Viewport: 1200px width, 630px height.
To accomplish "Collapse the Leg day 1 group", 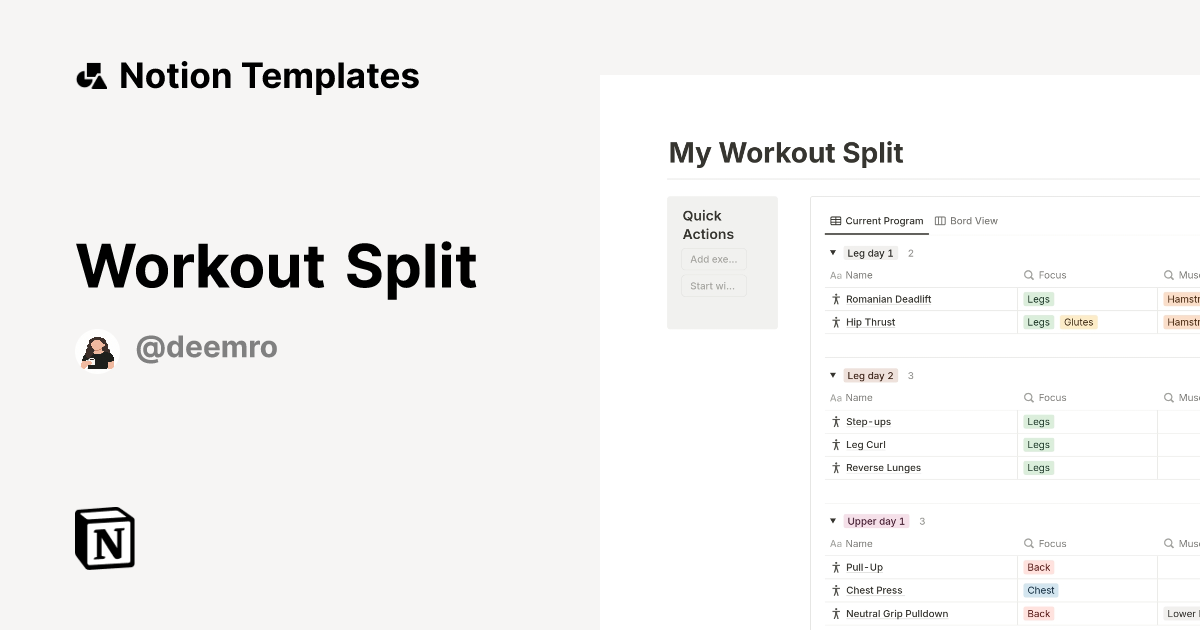I will pyautogui.click(x=832, y=253).
